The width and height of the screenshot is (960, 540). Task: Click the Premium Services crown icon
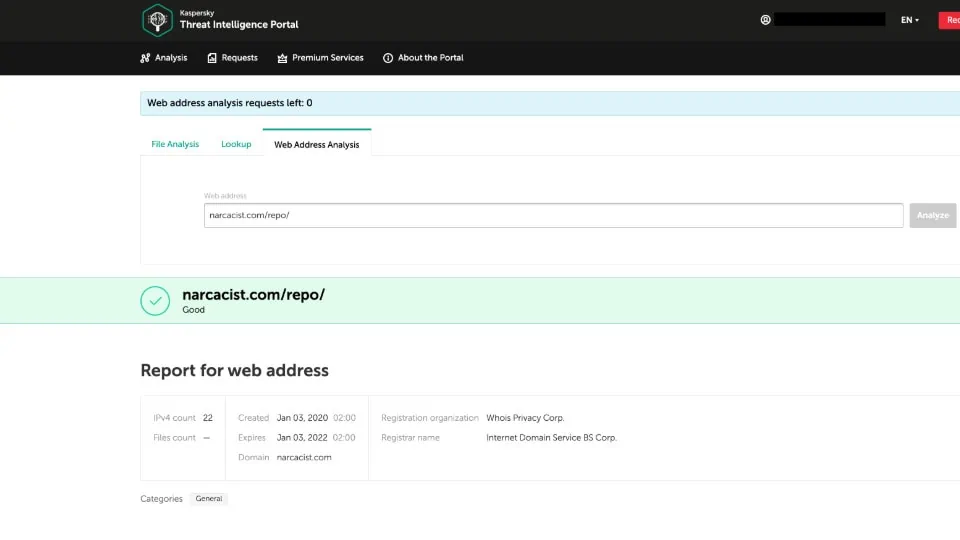[x=282, y=58]
